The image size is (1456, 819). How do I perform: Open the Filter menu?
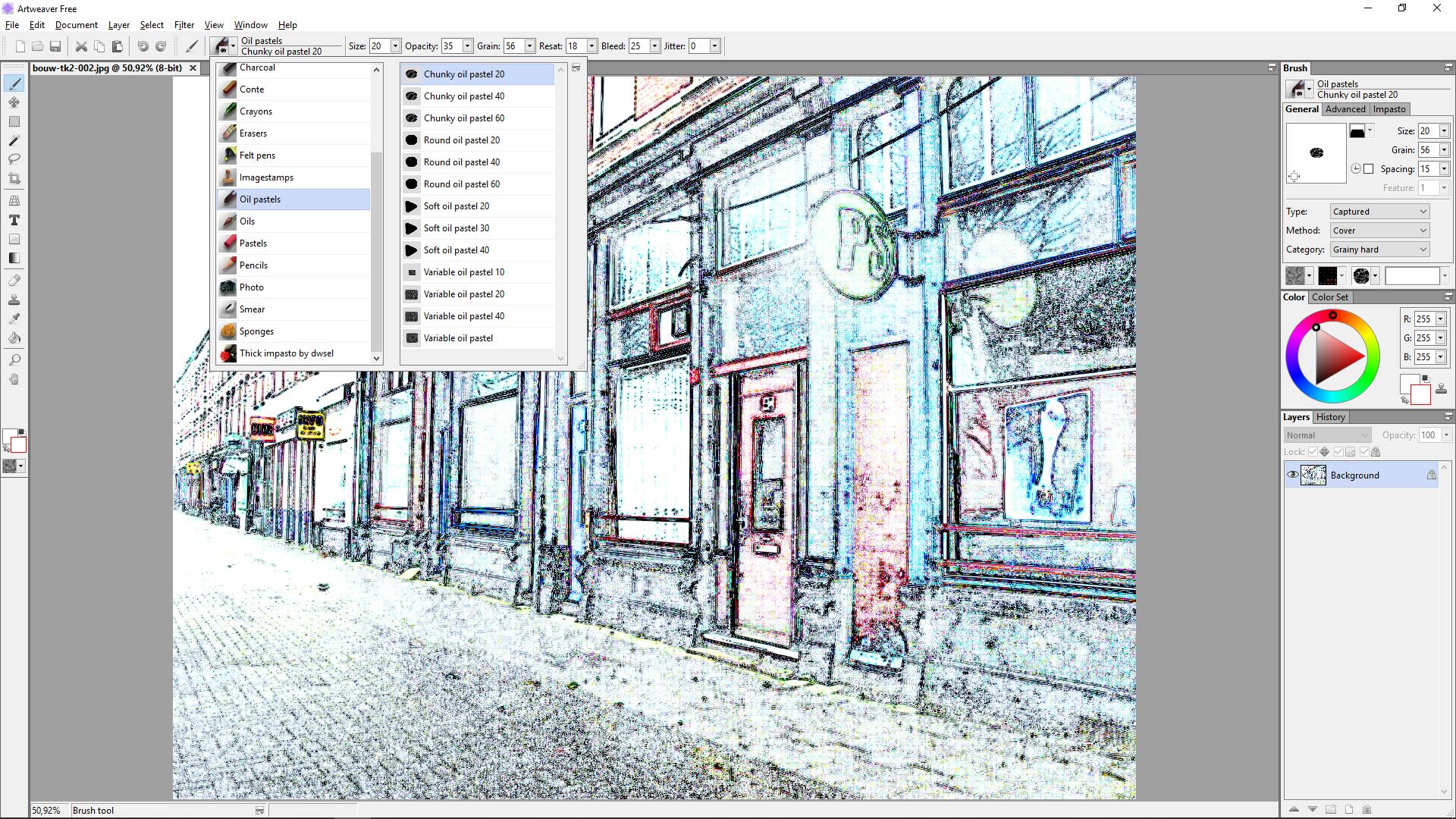click(x=184, y=25)
